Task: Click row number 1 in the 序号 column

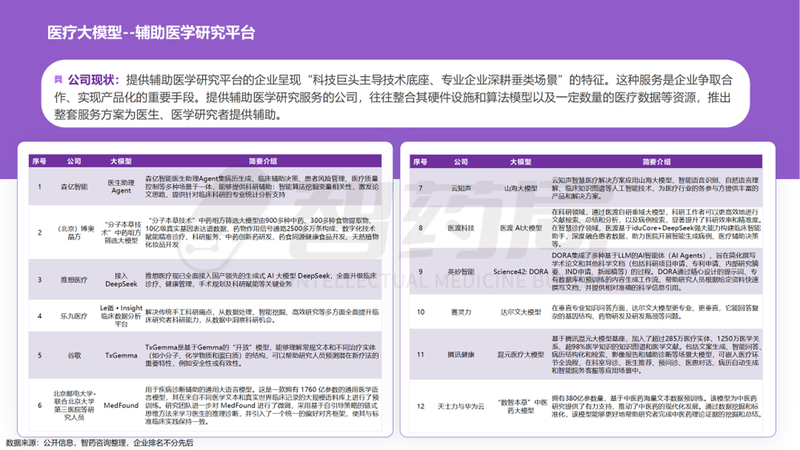Action: [x=39, y=187]
